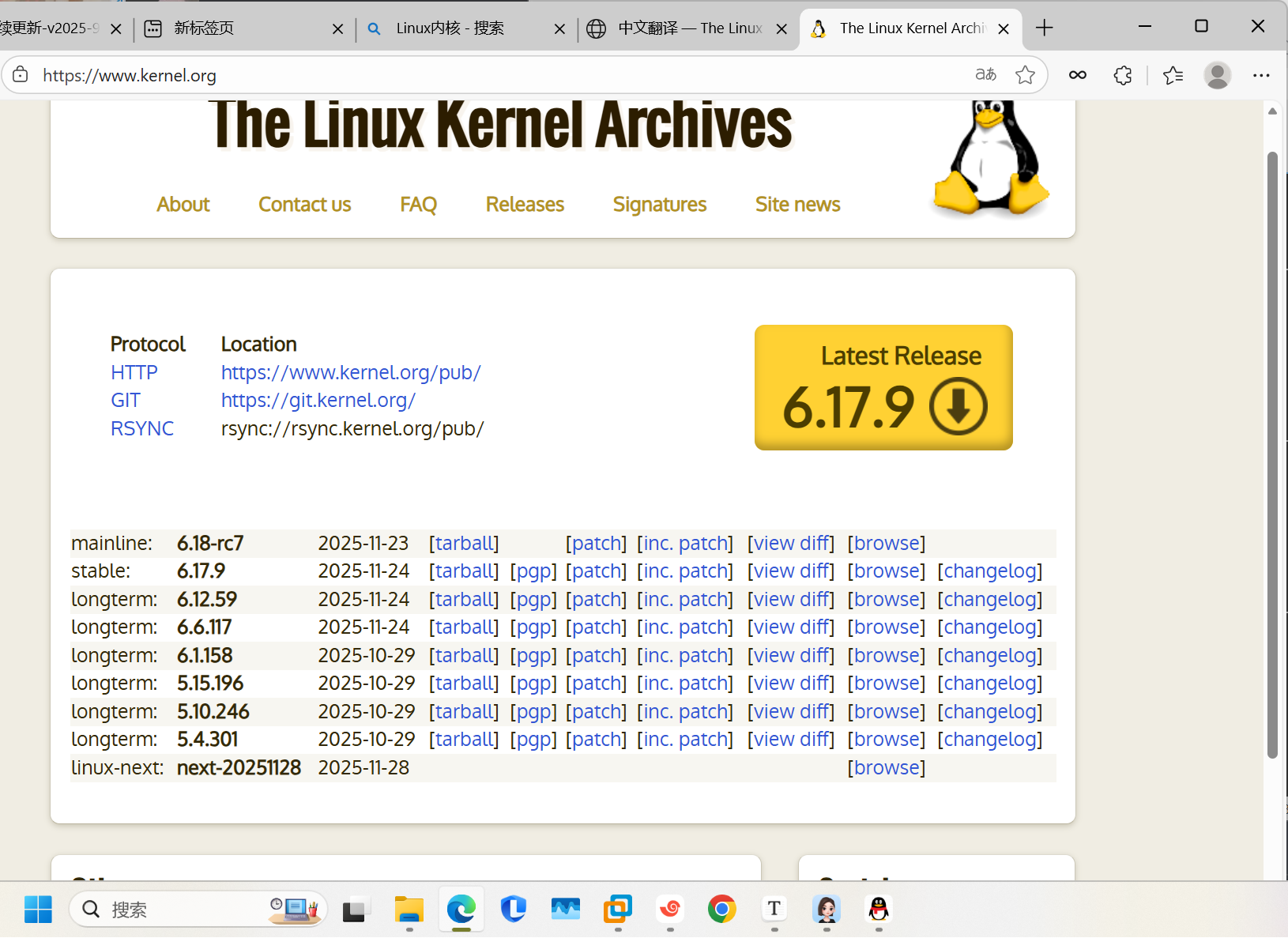
Task: Click the QQ penguin icon in taskbar
Action: (878, 910)
